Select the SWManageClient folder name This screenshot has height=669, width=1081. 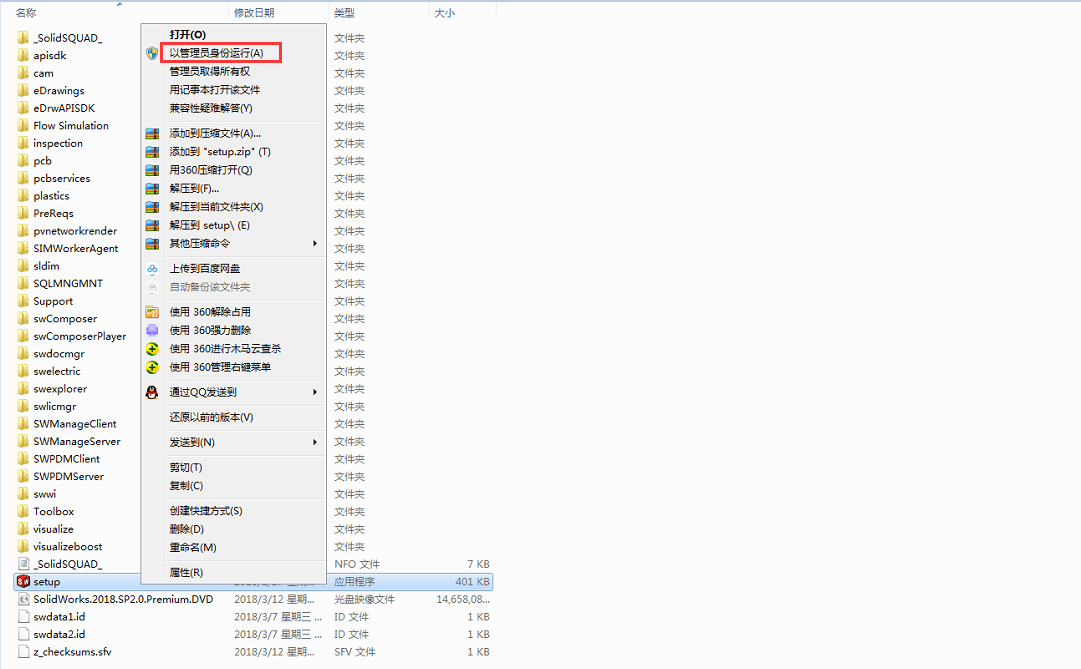tap(75, 424)
